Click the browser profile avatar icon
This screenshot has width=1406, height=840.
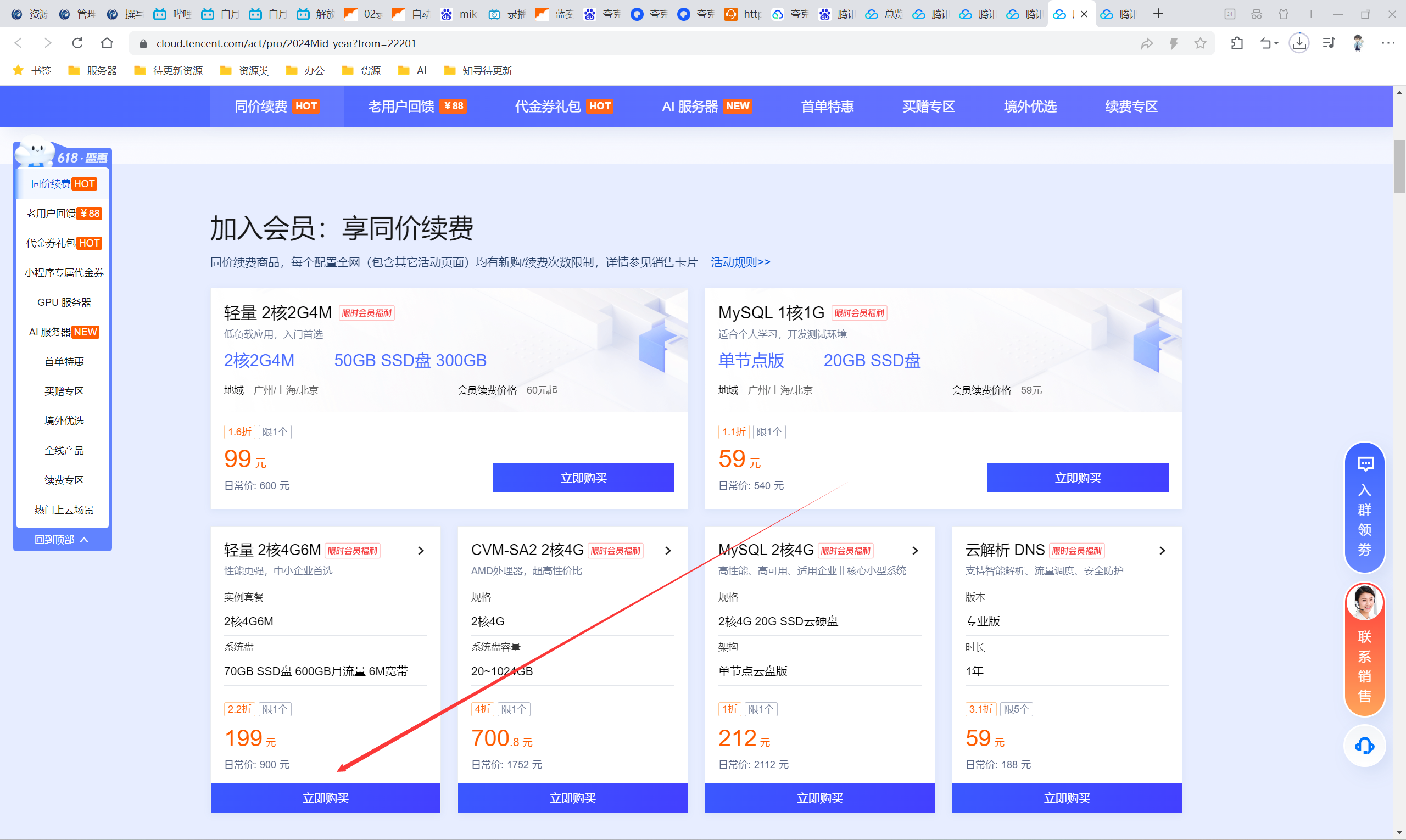[x=1357, y=43]
